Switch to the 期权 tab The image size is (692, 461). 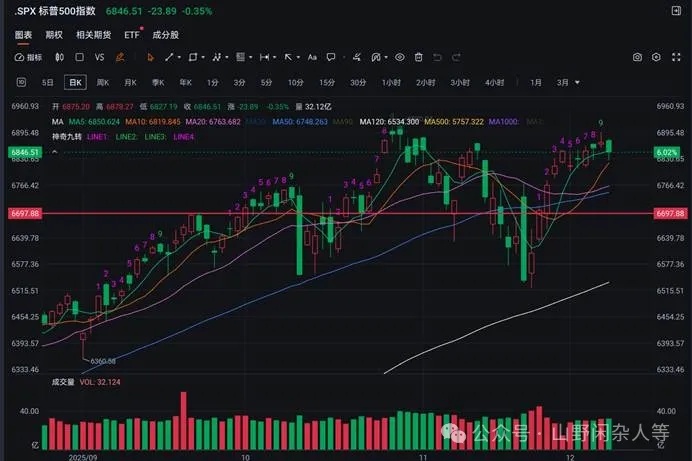pos(54,34)
